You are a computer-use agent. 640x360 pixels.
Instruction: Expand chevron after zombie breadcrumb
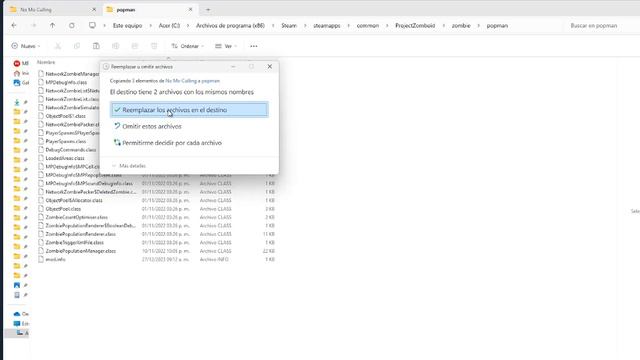click(479, 25)
